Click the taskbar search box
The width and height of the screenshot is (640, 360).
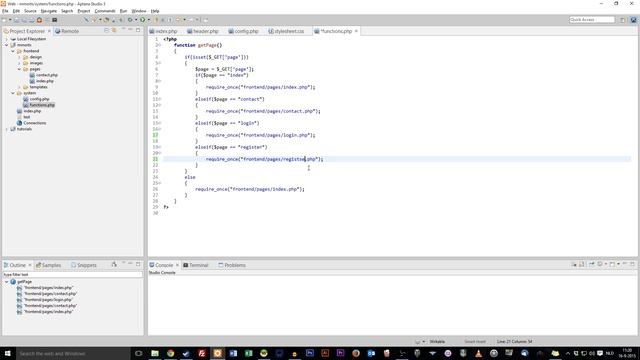pos(73,353)
